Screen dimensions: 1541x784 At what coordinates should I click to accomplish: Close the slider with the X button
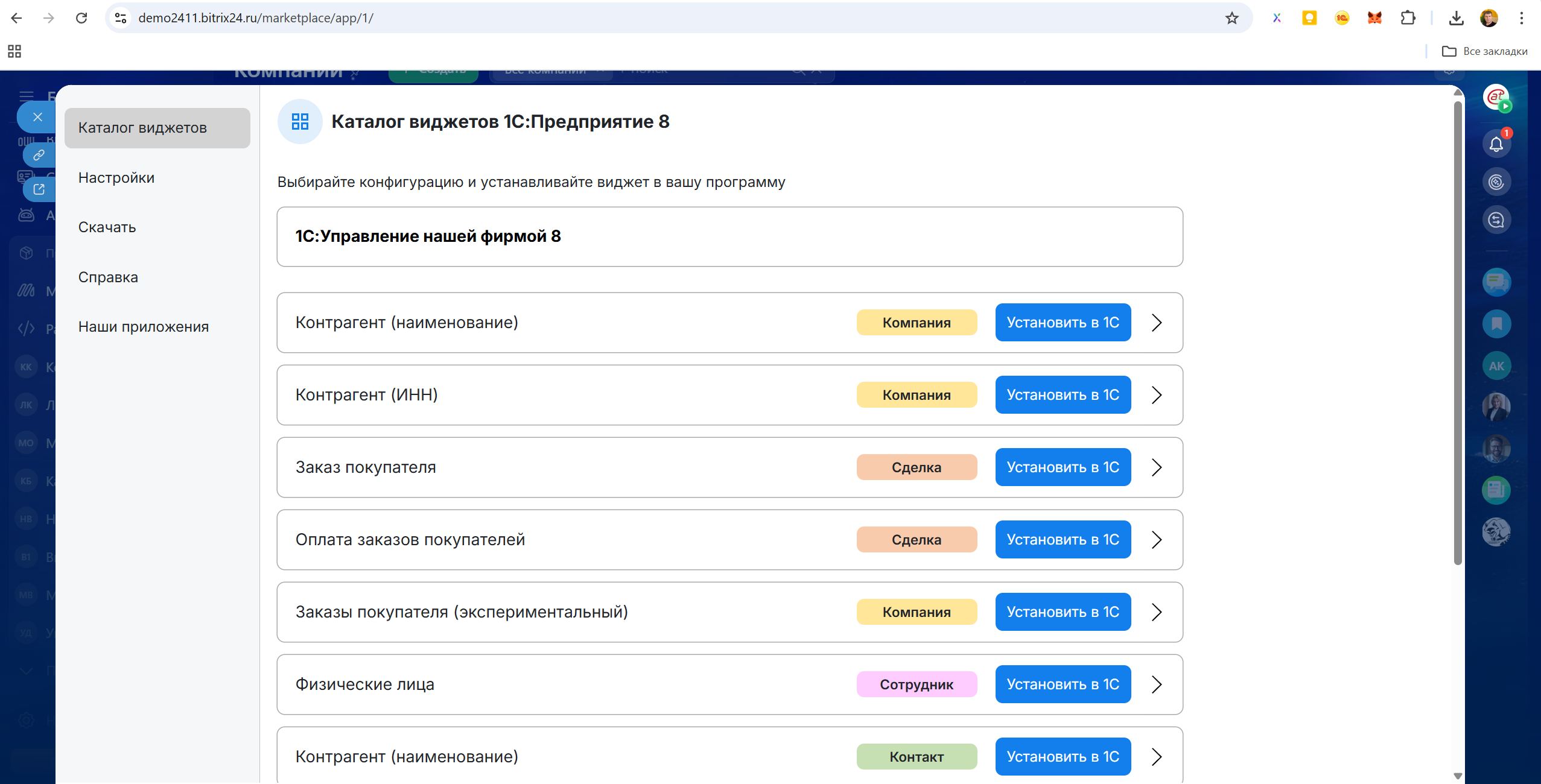tap(37, 117)
